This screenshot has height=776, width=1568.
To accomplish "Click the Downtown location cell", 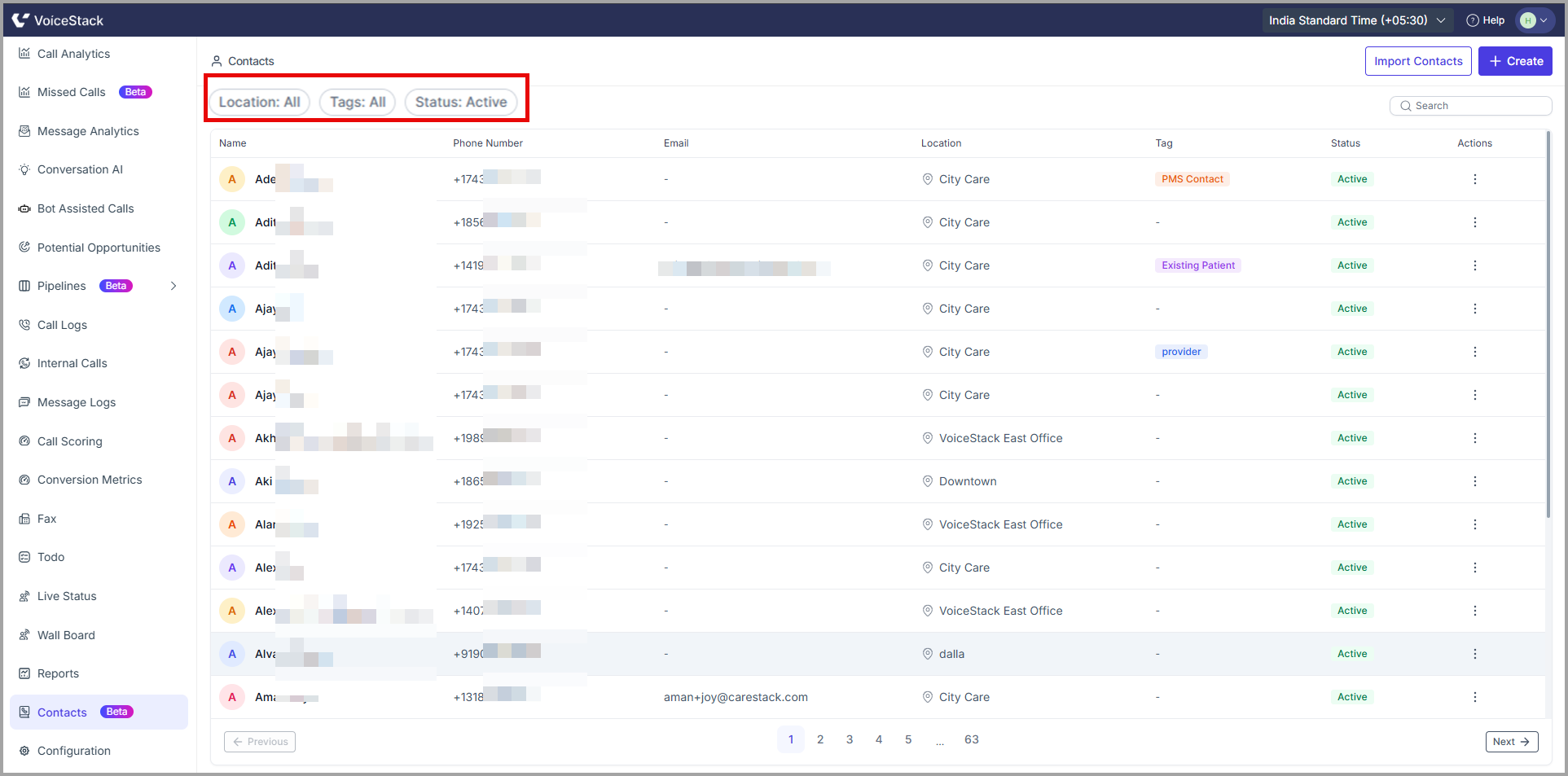I will [x=959, y=481].
